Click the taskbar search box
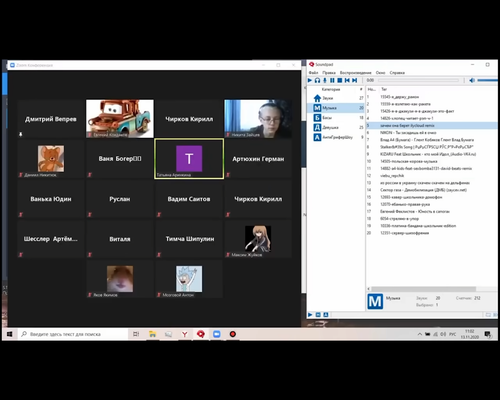 (x=73, y=334)
